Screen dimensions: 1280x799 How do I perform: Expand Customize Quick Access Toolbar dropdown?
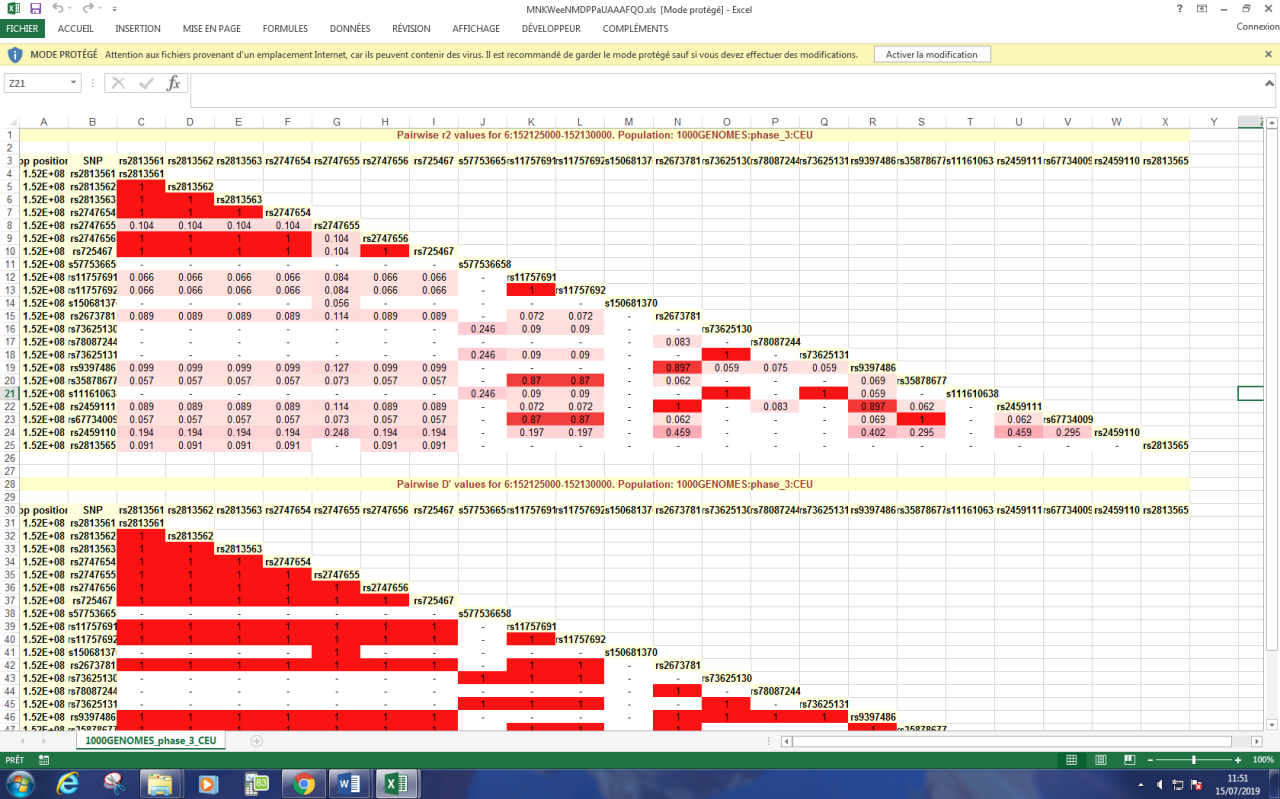coord(104,9)
